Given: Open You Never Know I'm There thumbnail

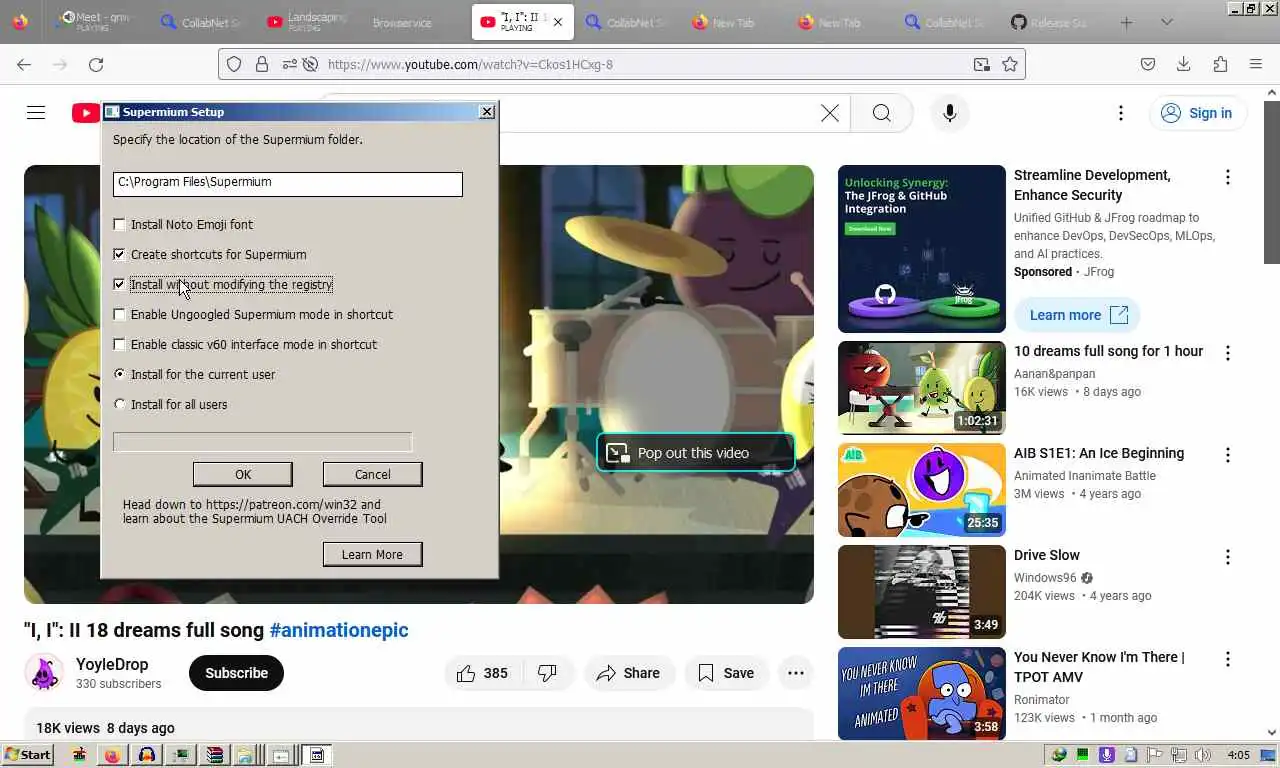Looking at the screenshot, I should [x=922, y=694].
